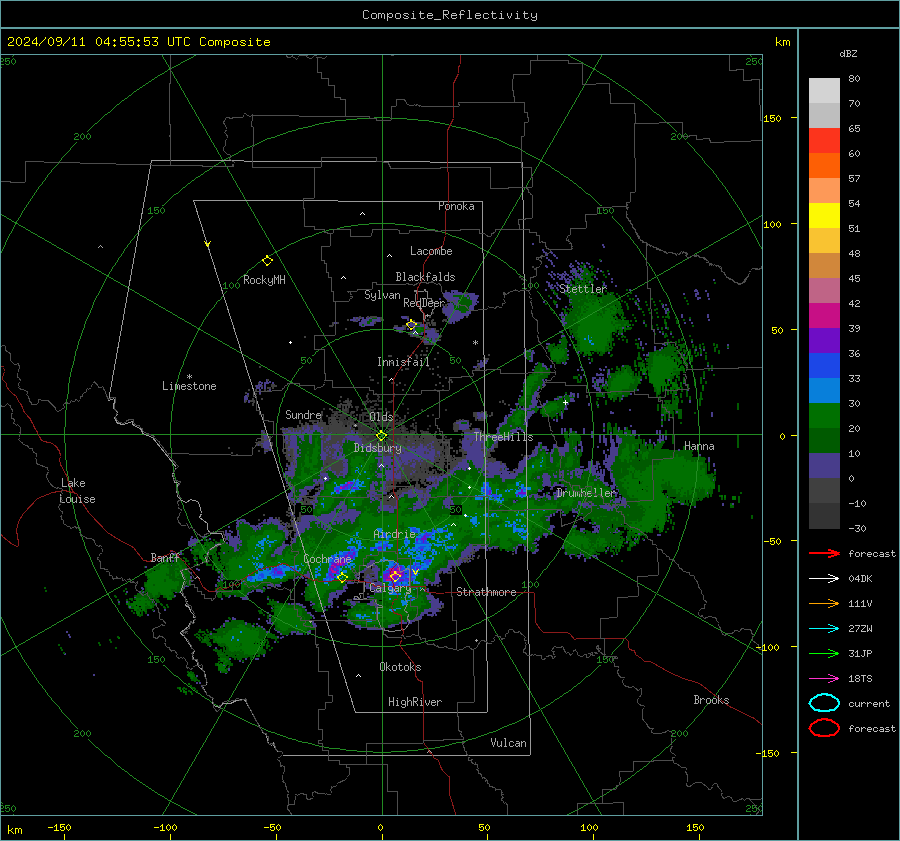Viewport: 900px width, 841px height.
Task: Click the HighRiver city label
Action: pyautogui.click(x=415, y=702)
